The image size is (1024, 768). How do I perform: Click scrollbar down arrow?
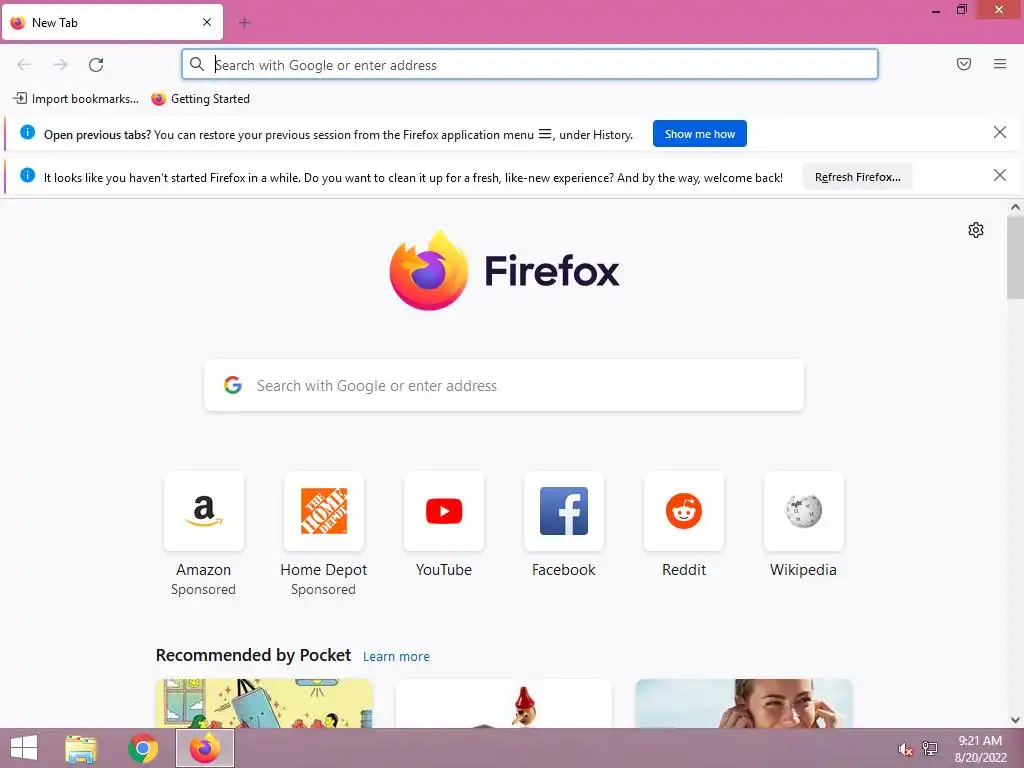point(1015,720)
